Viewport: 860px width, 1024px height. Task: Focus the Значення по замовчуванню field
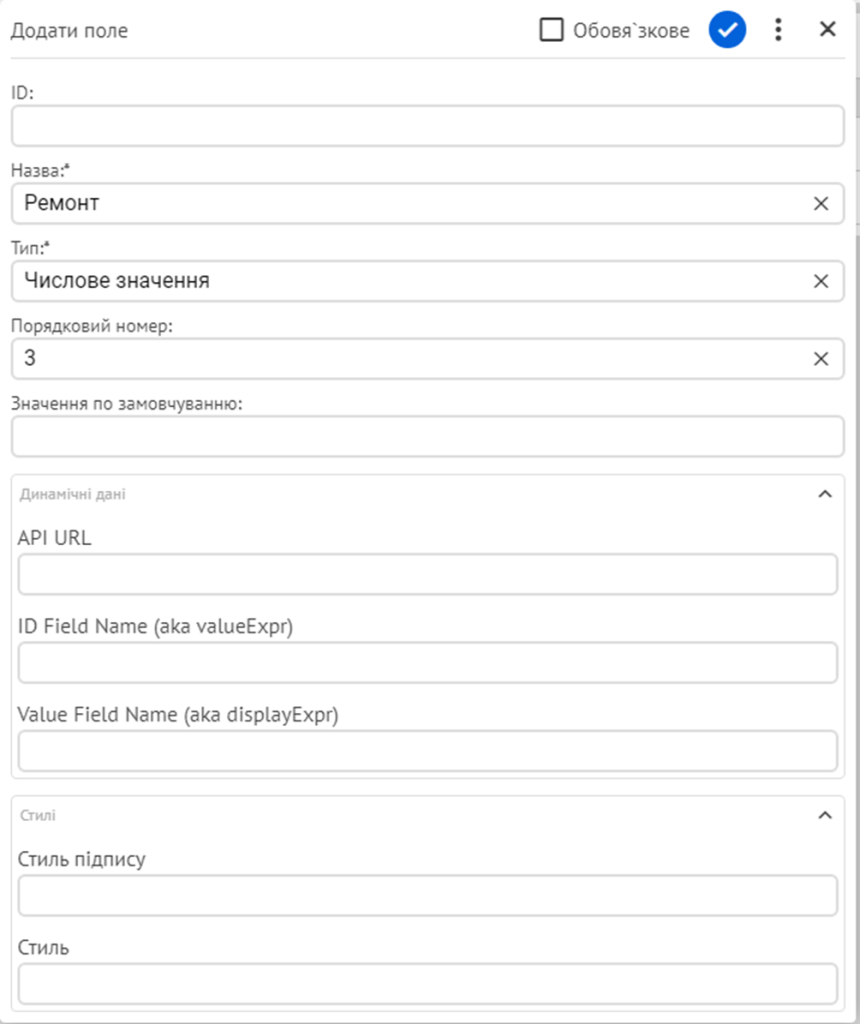click(x=428, y=436)
